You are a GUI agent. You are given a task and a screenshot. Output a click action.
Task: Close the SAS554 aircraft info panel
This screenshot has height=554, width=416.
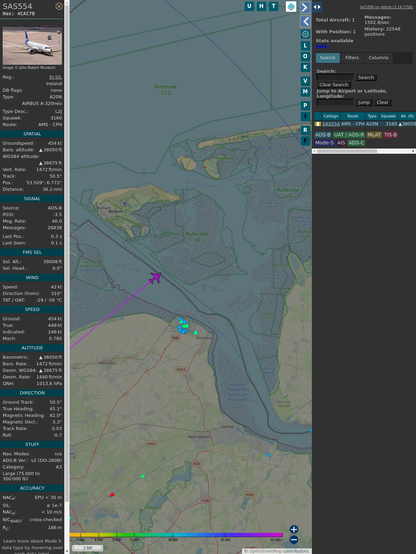59,6
